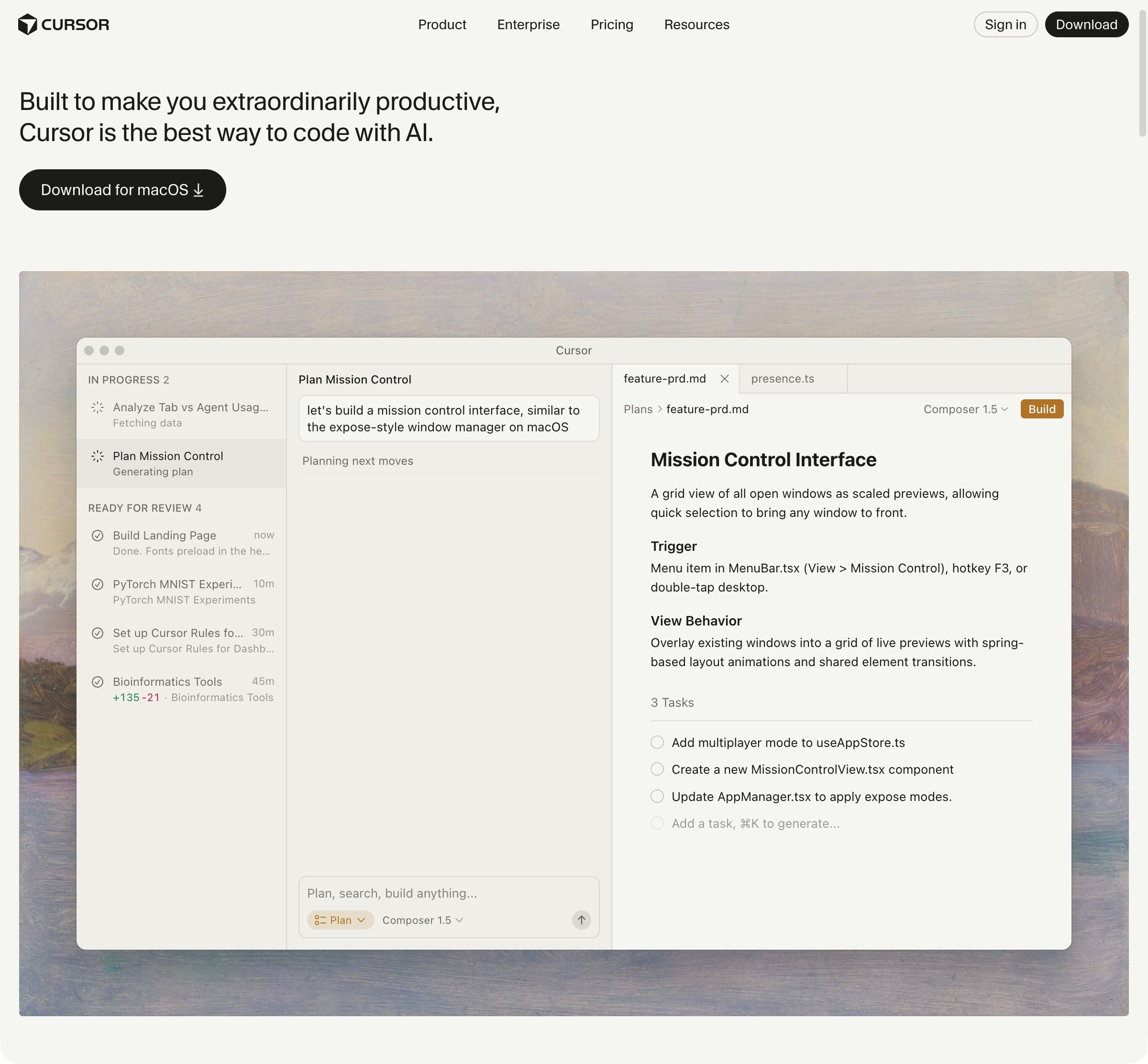The height and width of the screenshot is (1064, 1148).
Task: Open the Pricing menu item
Action: (612, 25)
